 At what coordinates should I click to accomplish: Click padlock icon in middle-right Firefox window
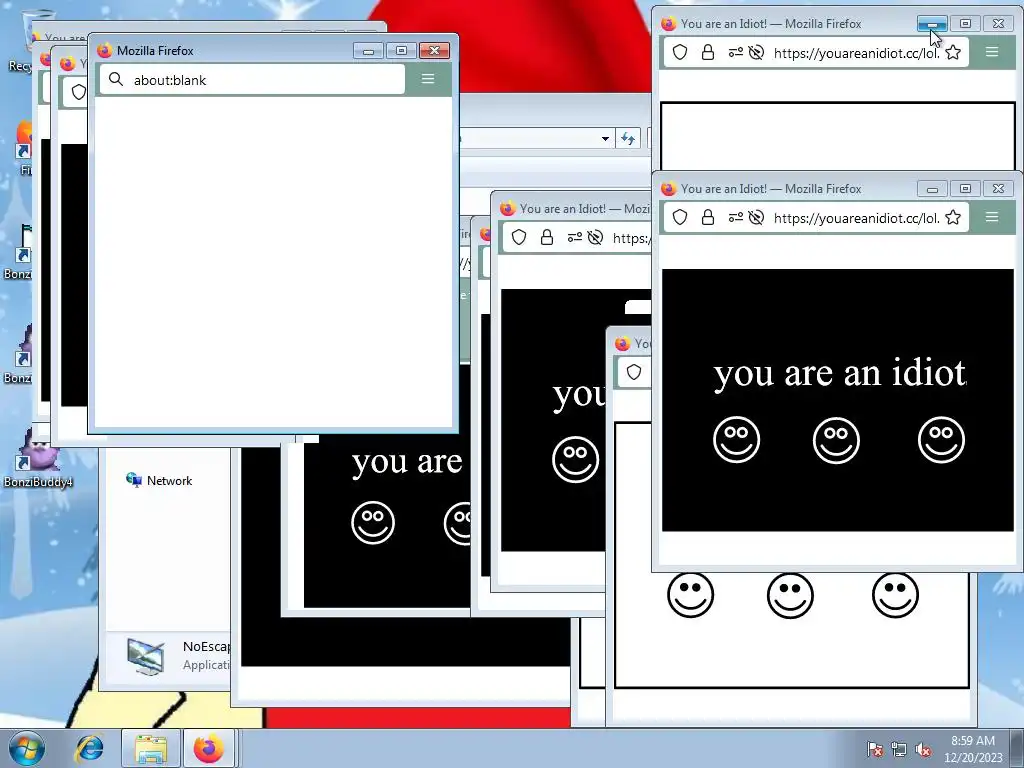(x=708, y=217)
